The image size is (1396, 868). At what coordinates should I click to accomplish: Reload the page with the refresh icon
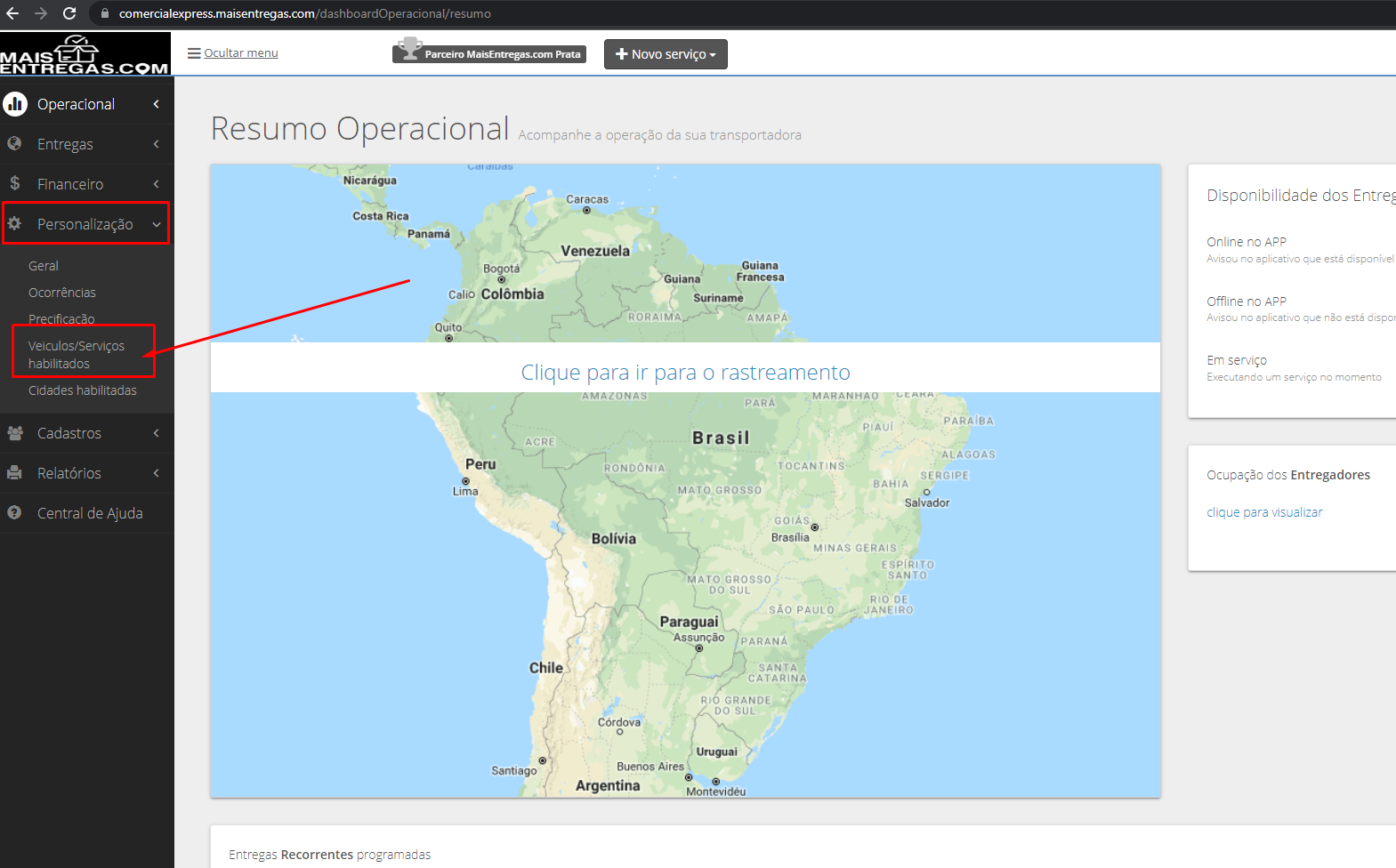[x=69, y=13]
